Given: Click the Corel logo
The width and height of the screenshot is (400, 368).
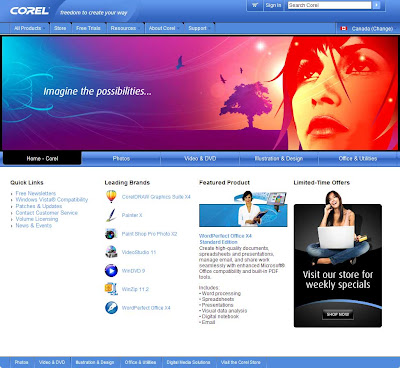Looking at the screenshot, I should (29, 11).
